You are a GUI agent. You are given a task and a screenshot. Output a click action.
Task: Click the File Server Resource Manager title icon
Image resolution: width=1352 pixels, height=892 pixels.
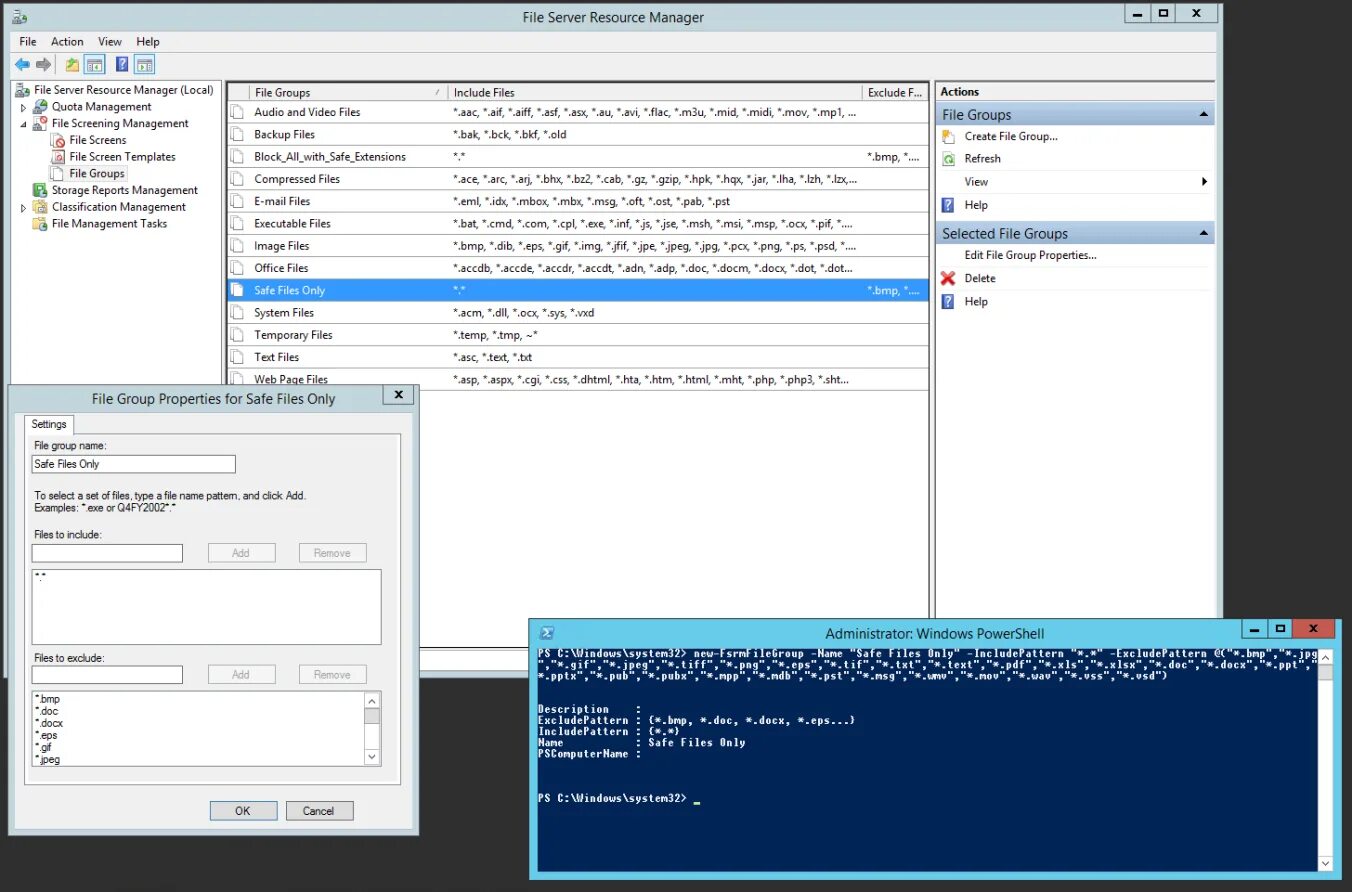coord(20,17)
